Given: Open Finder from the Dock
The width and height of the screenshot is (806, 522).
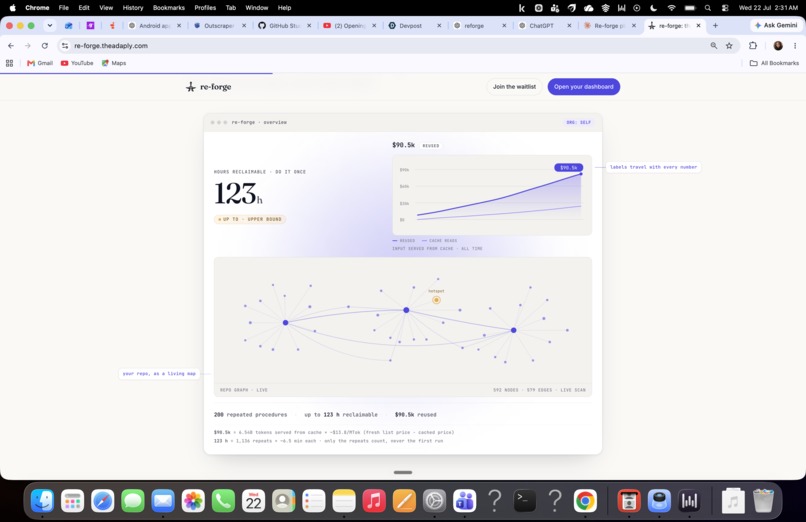Looking at the screenshot, I should [x=42, y=501].
